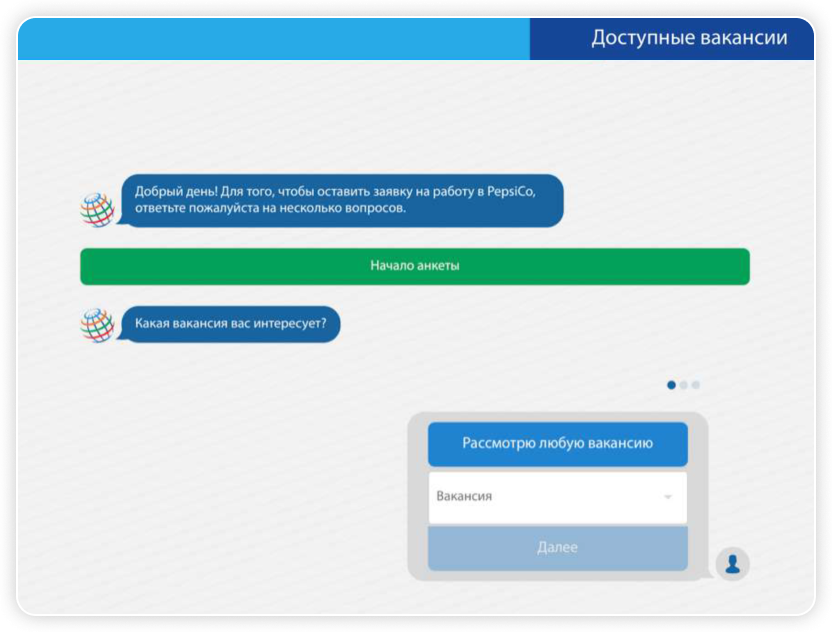This screenshot has width=832, height=632.
Task: Click the light blue header strip
Action: [x=272, y=38]
